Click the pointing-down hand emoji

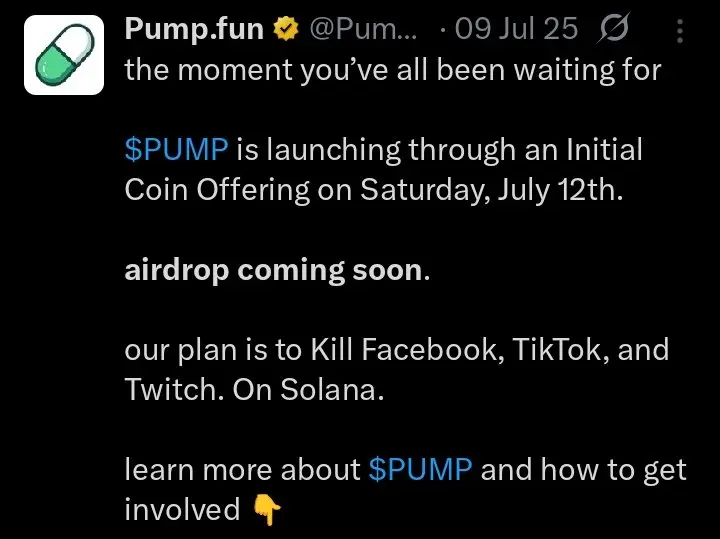pos(266,510)
